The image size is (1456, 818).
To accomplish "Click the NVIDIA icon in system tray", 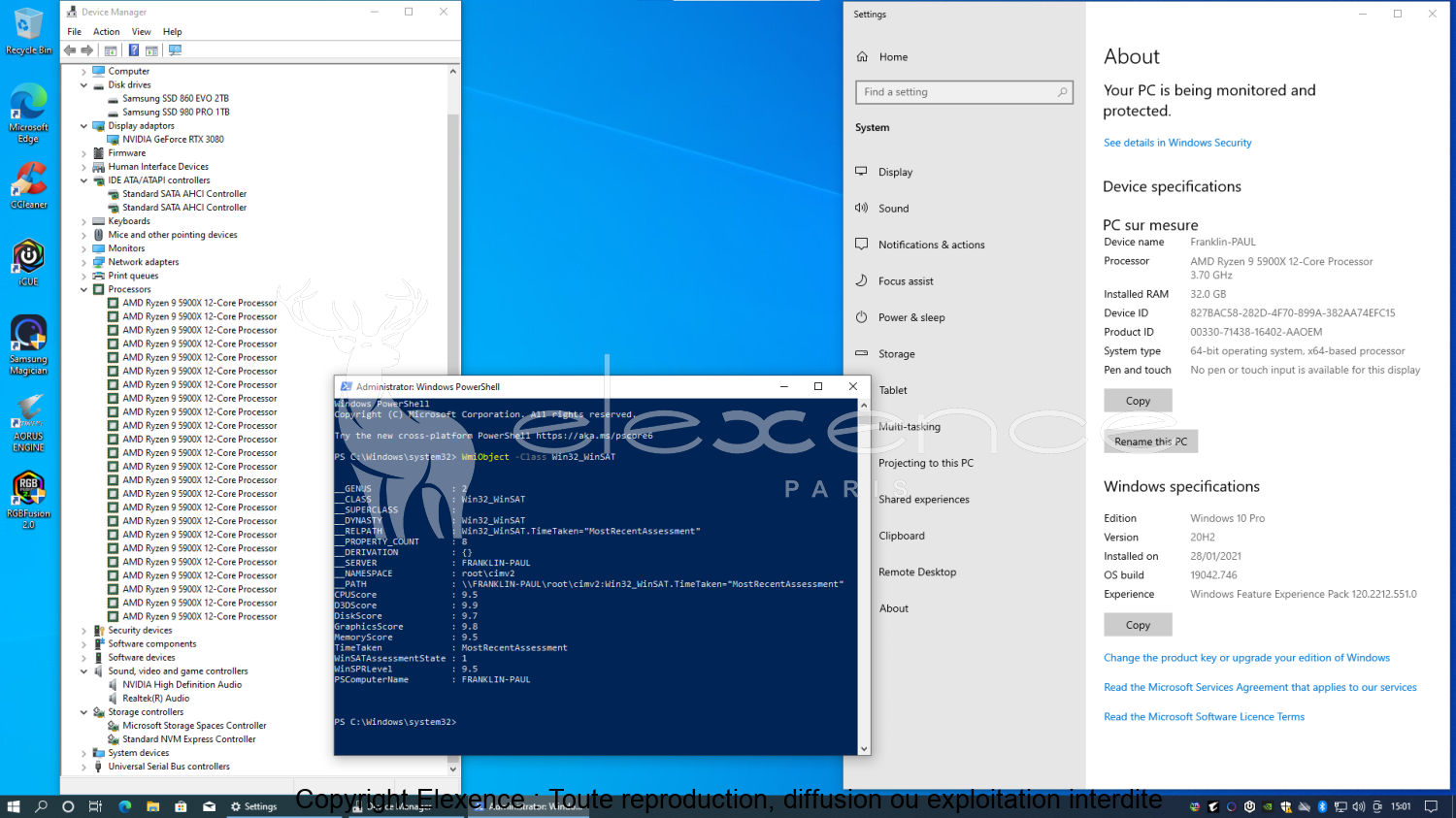I will tap(1268, 806).
